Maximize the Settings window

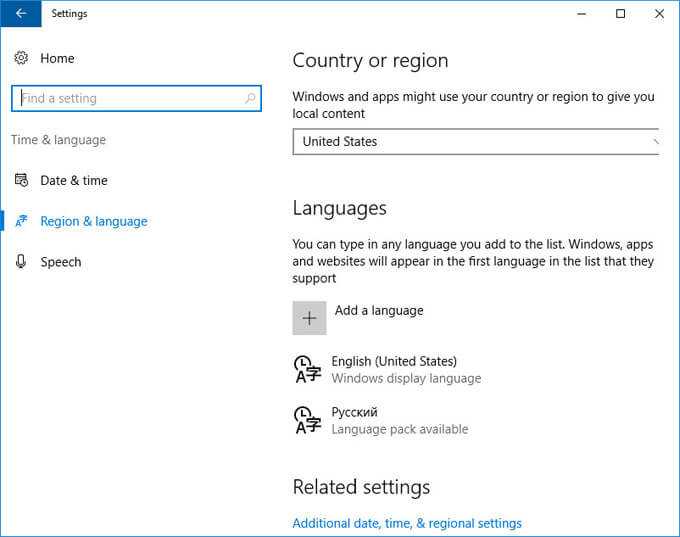621,13
